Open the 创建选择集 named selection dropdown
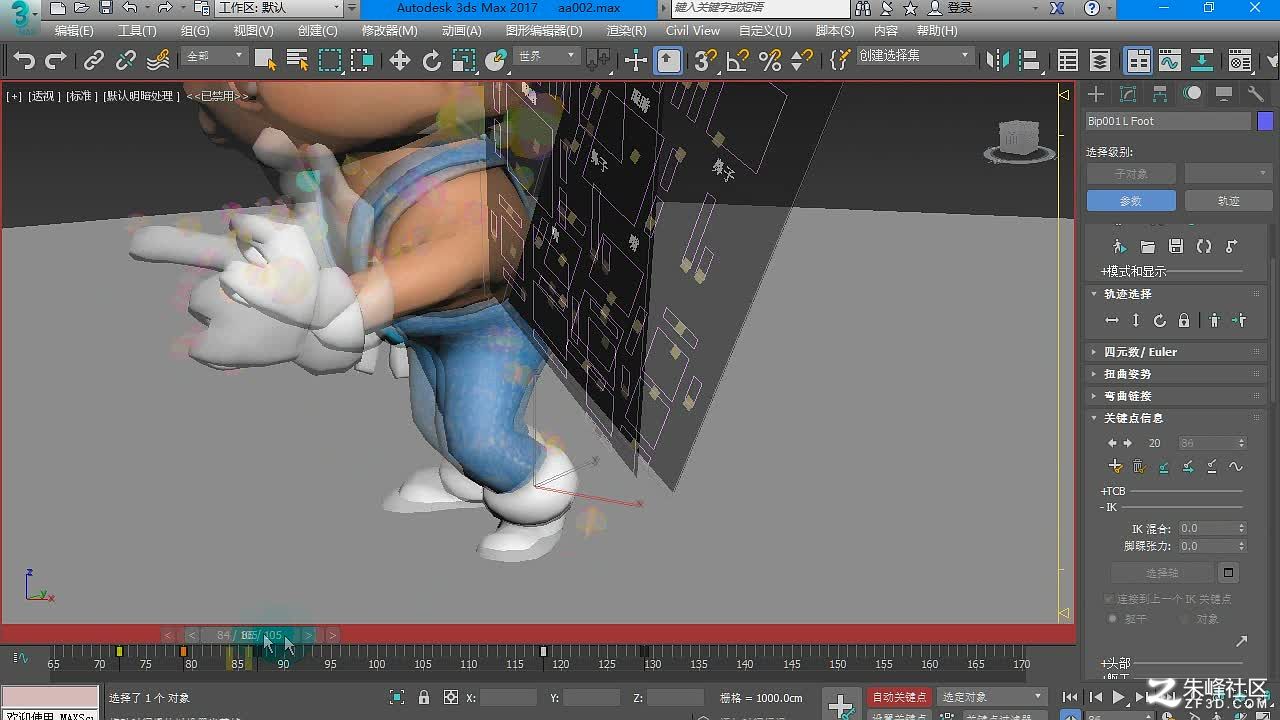 pos(915,56)
